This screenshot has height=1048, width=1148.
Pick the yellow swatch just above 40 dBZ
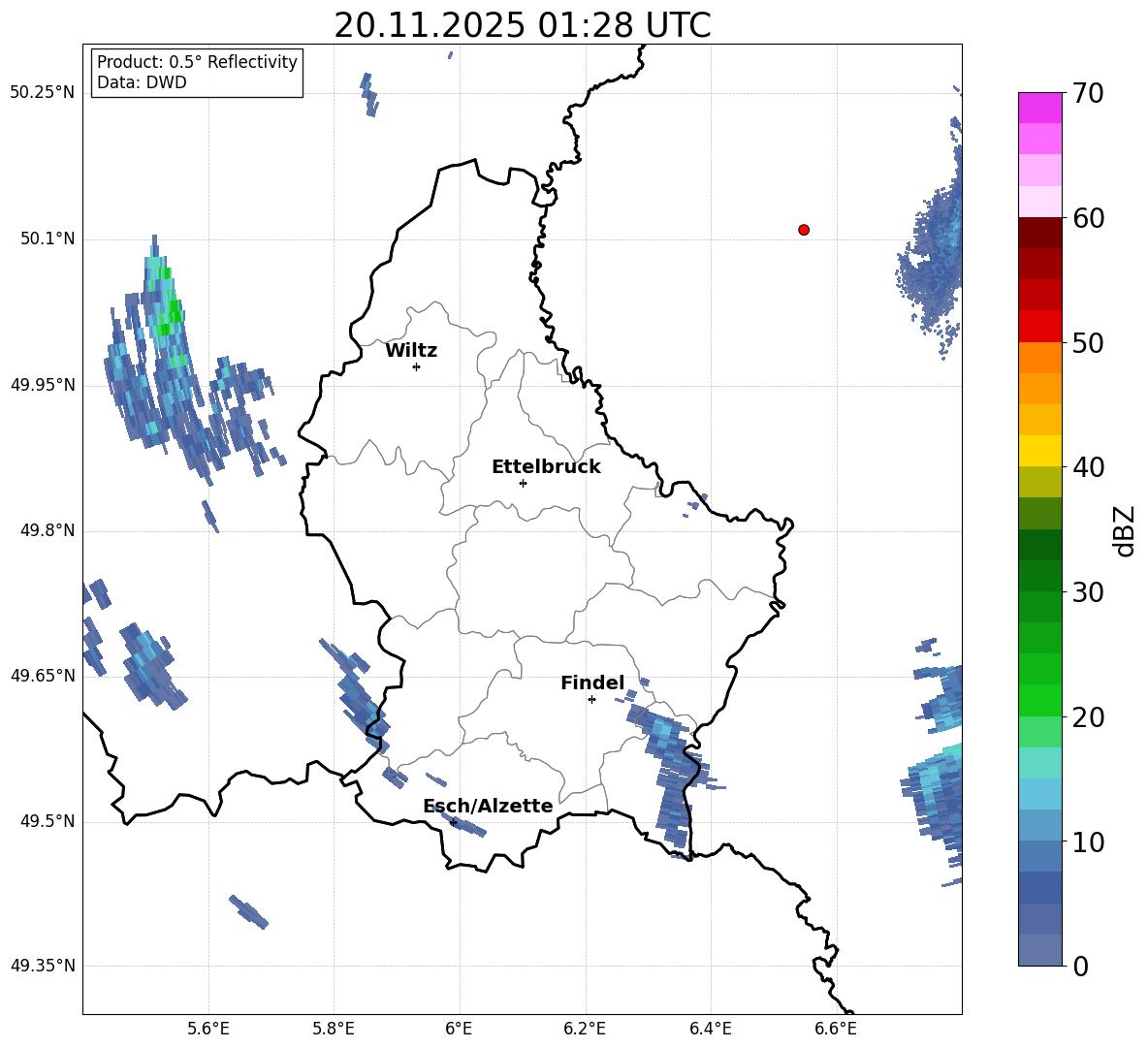click(x=1039, y=452)
